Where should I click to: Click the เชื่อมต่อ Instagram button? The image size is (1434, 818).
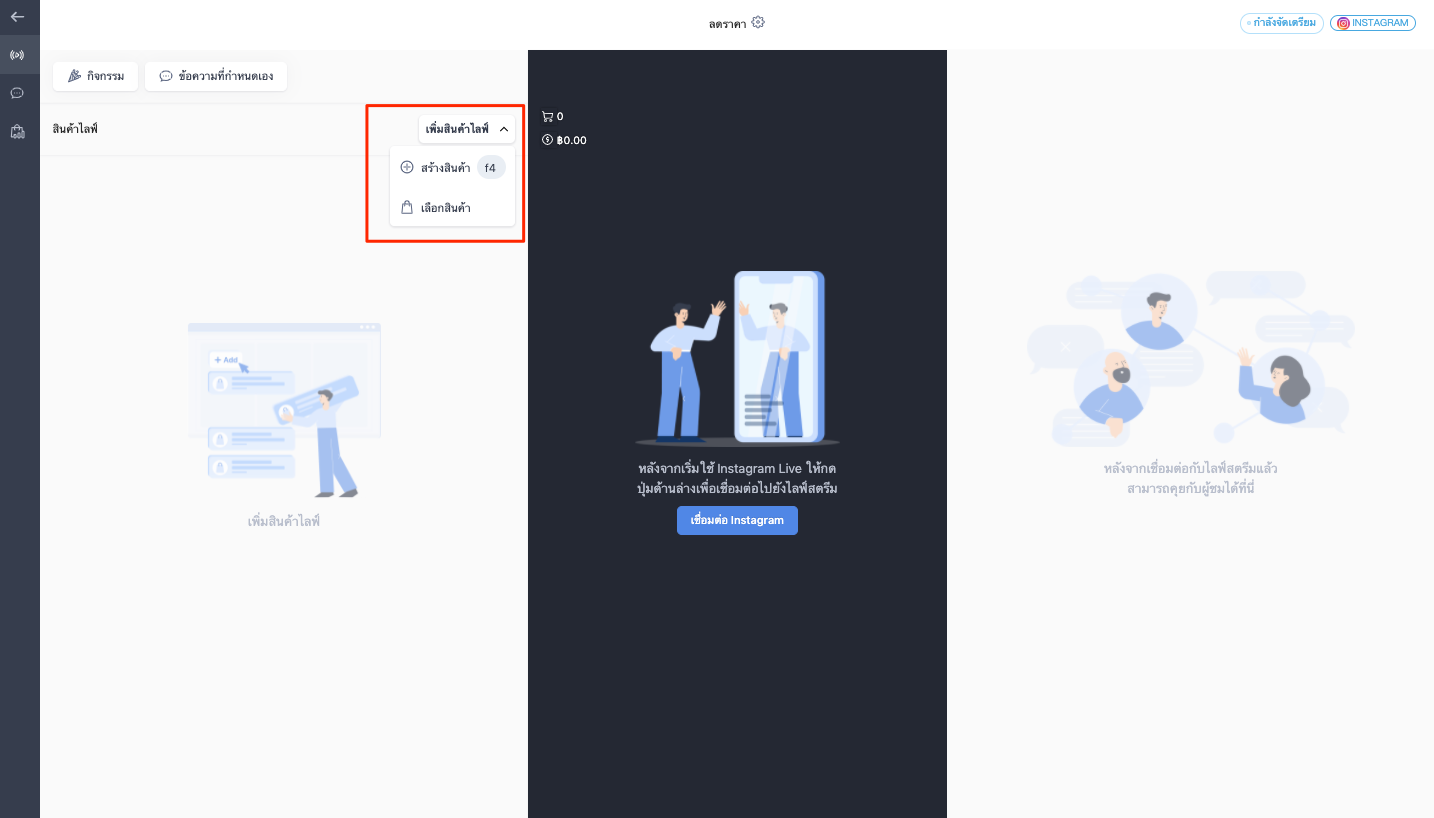(x=737, y=520)
